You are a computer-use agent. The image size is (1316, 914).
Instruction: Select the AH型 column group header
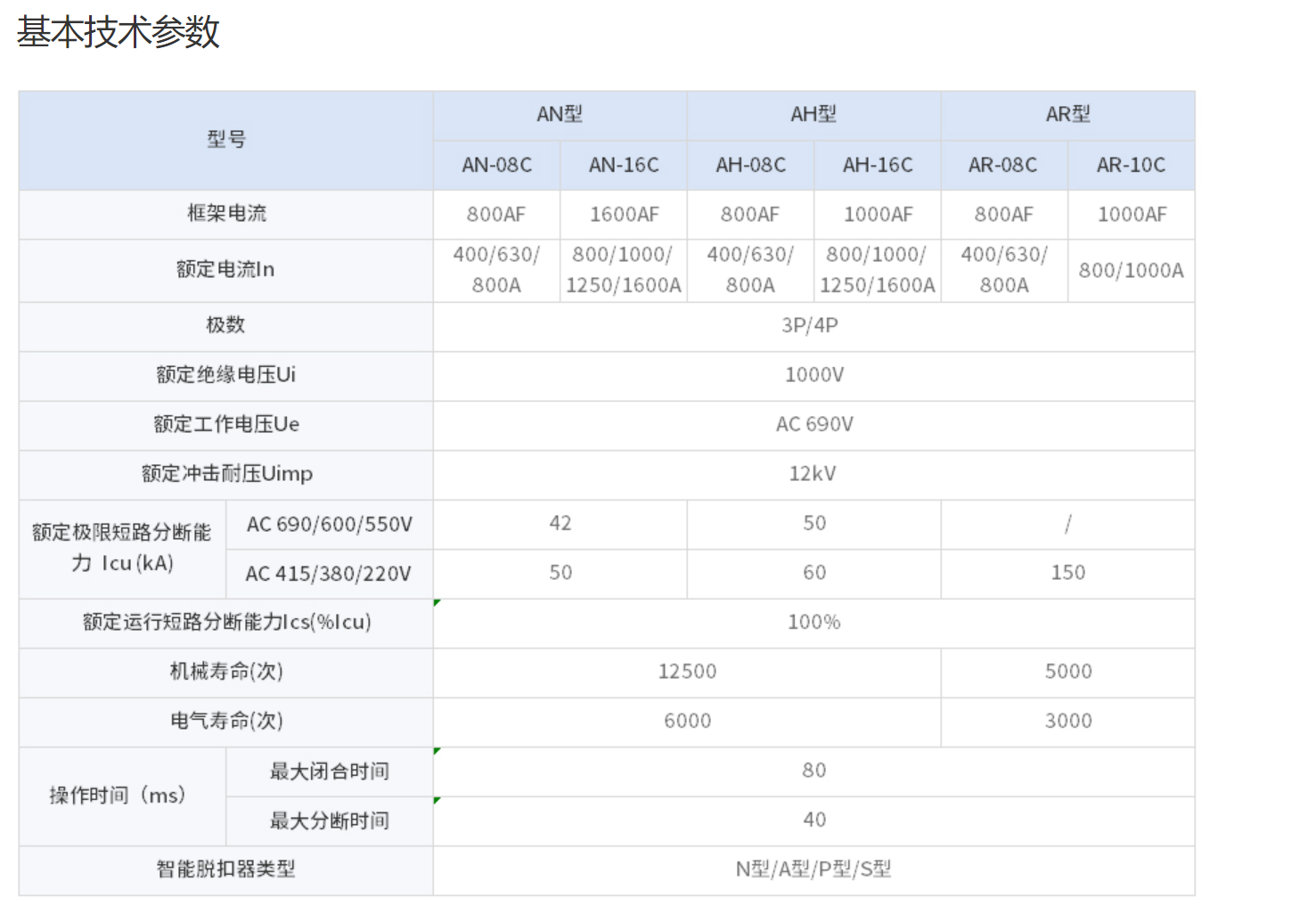[813, 114]
